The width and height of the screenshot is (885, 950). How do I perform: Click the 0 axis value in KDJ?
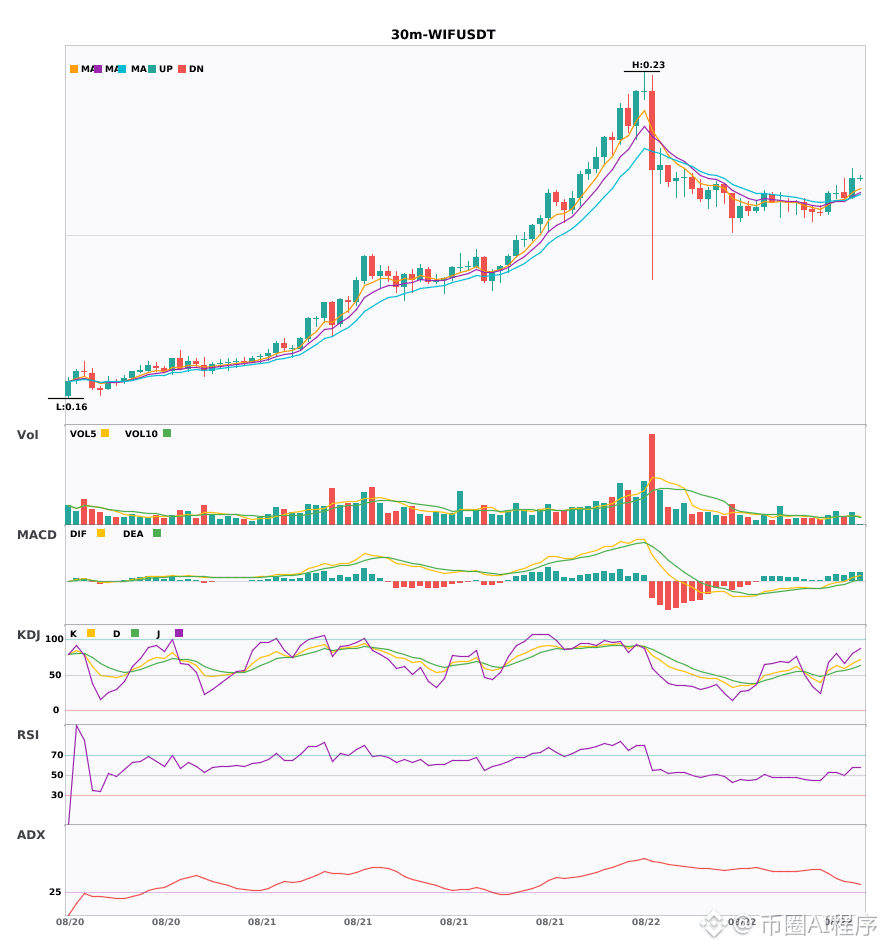56,710
